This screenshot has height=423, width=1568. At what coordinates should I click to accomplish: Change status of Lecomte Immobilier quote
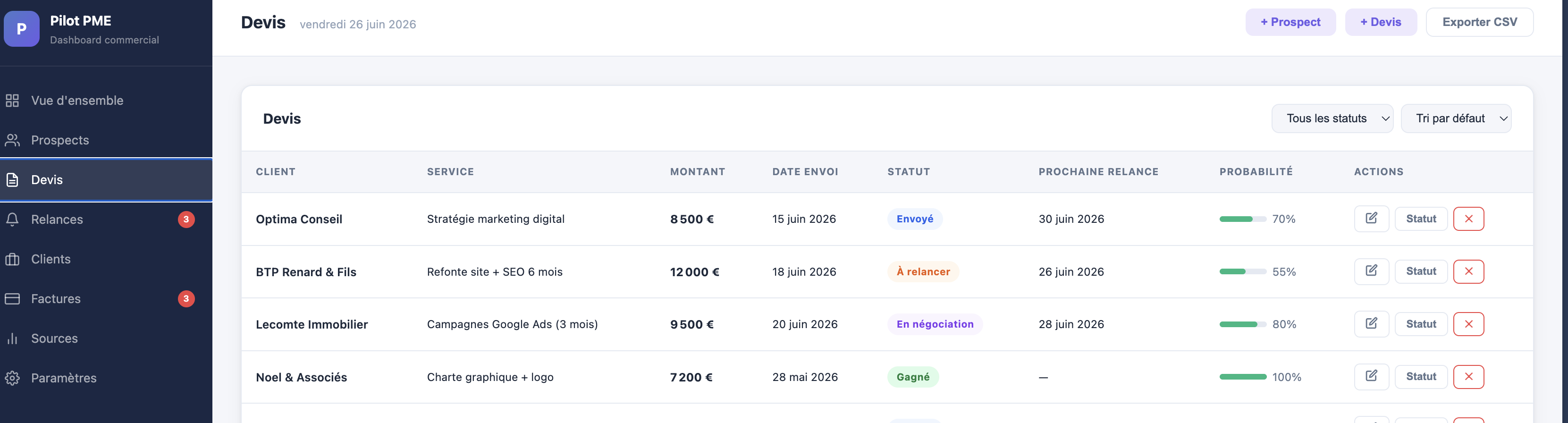(1421, 324)
